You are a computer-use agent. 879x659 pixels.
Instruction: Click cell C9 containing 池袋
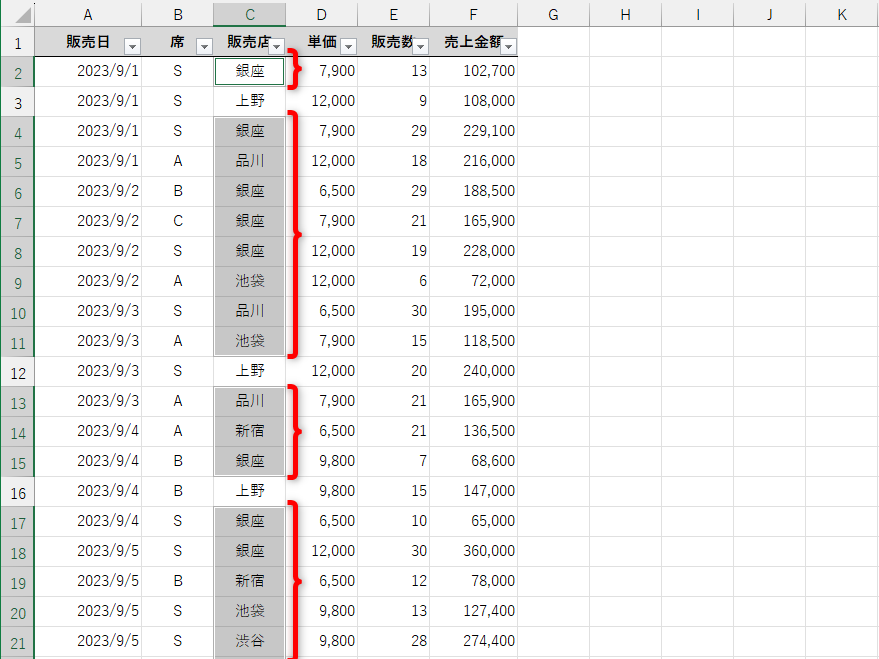pyautogui.click(x=249, y=281)
